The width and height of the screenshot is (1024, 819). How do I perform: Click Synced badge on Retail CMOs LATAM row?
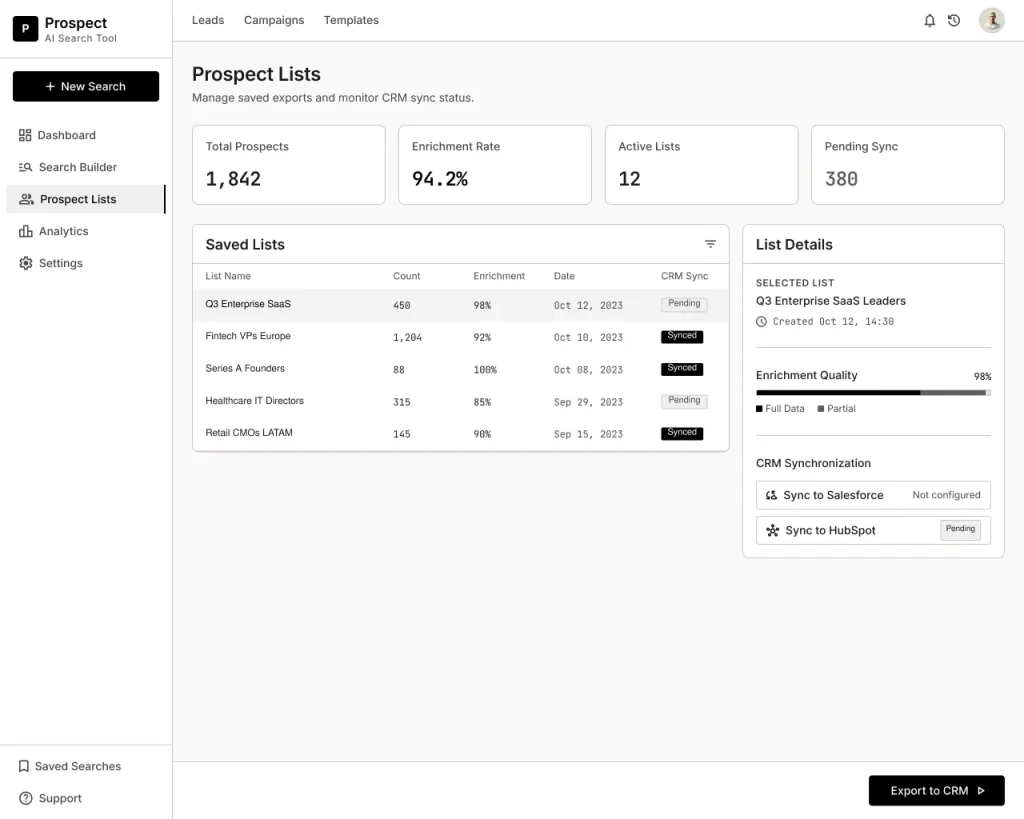(682, 433)
